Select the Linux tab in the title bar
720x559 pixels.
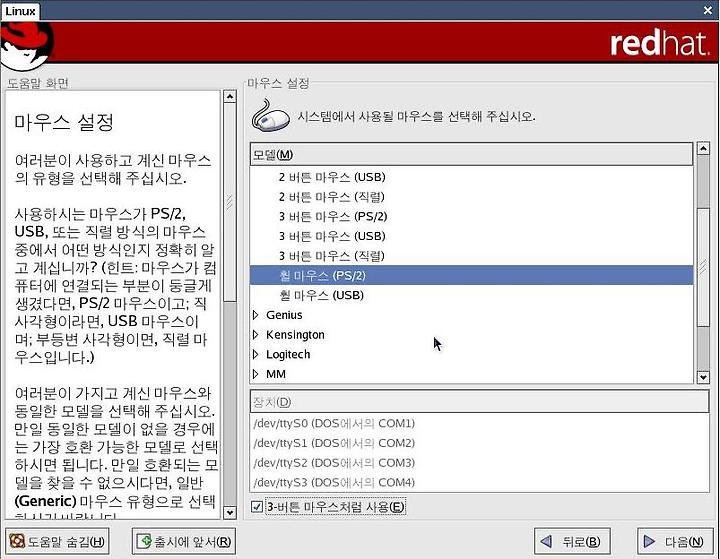tap(20, 11)
